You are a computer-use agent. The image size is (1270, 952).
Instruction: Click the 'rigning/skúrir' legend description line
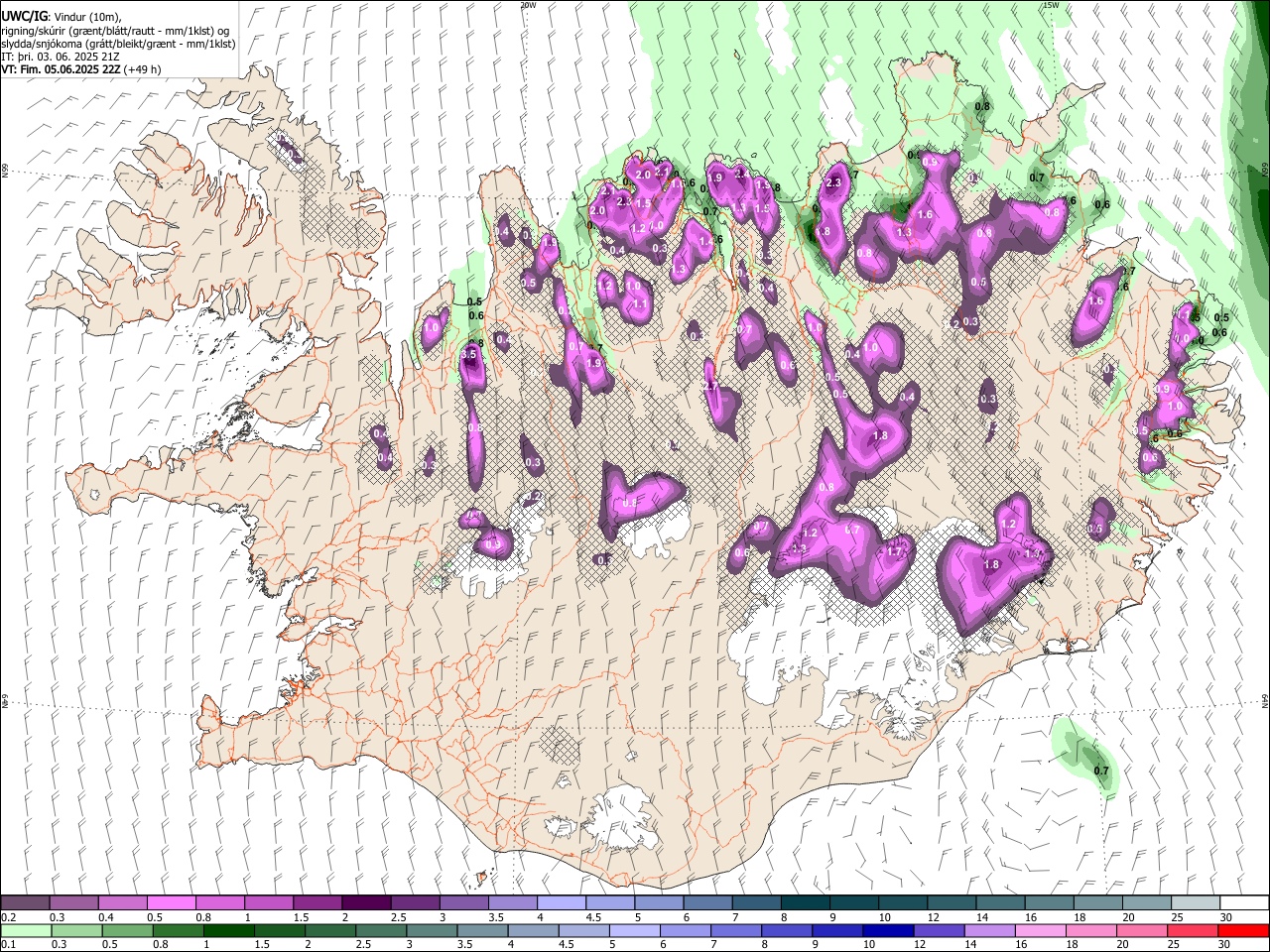tap(115, 31)
